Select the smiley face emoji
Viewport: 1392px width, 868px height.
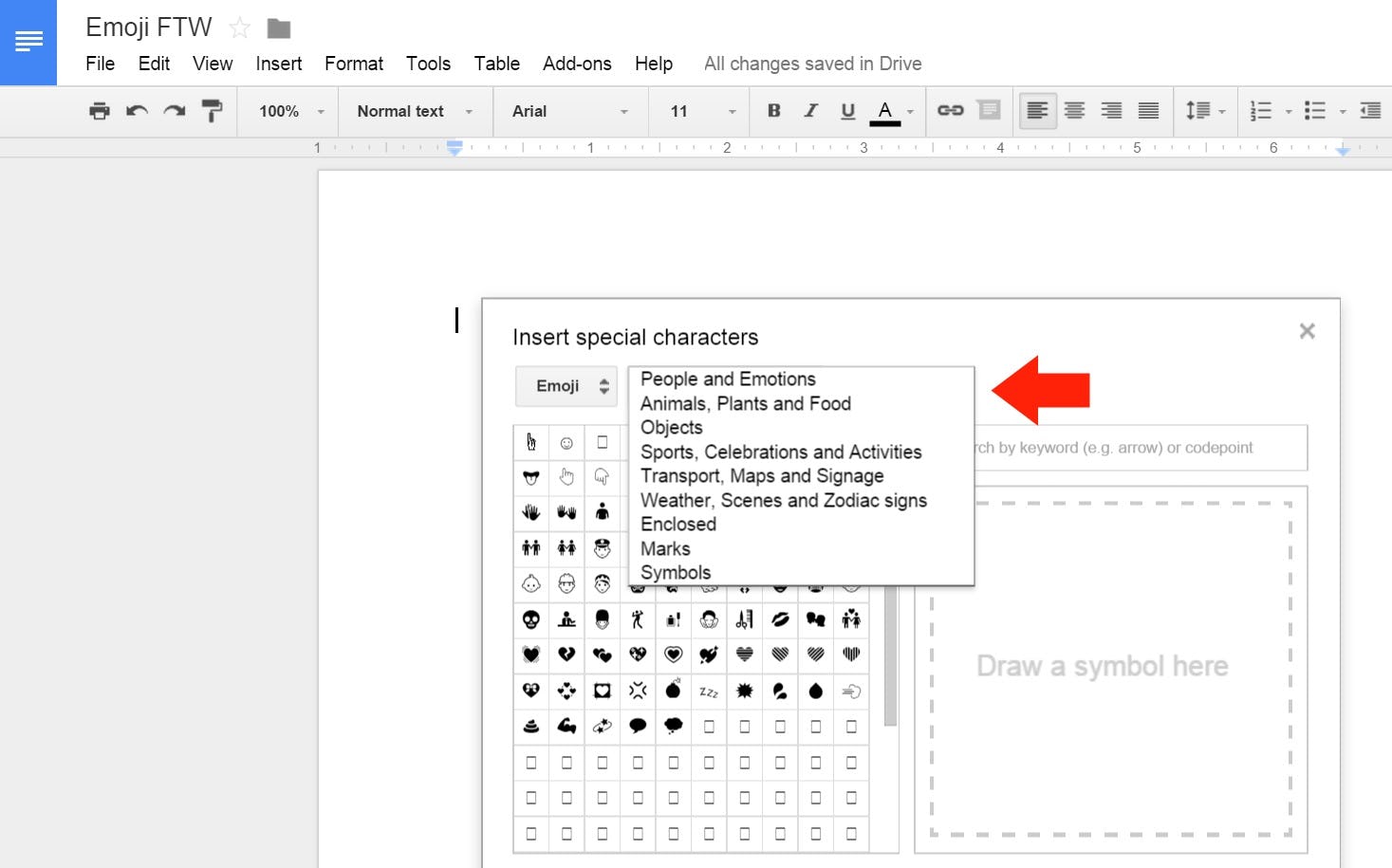point(566,443)
